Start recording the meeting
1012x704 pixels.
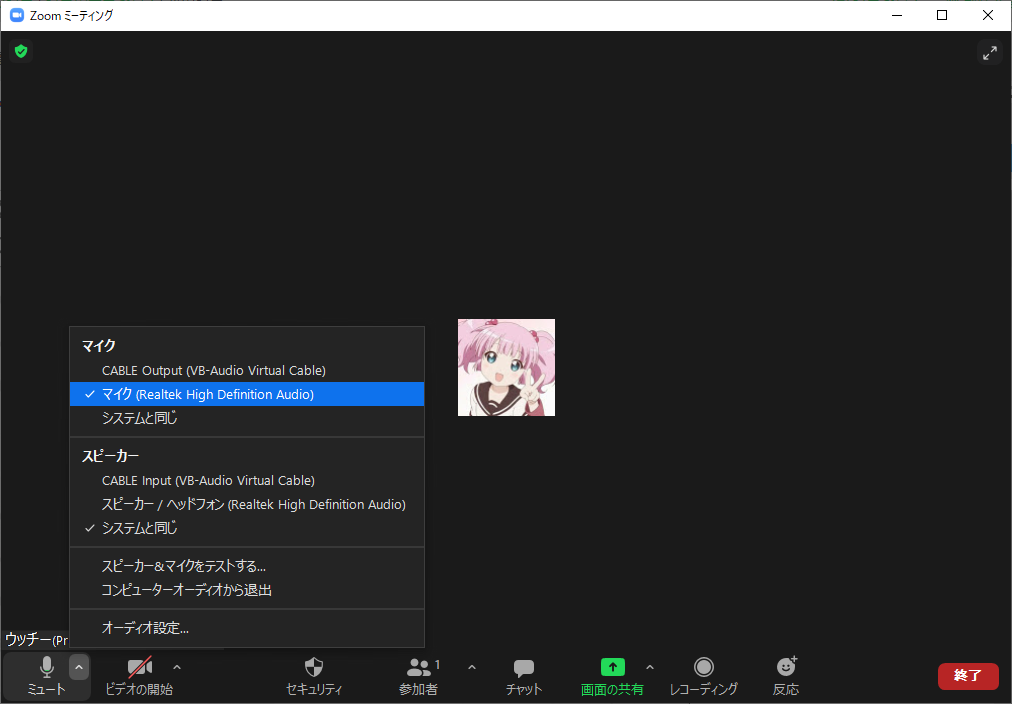pos(704,675)
